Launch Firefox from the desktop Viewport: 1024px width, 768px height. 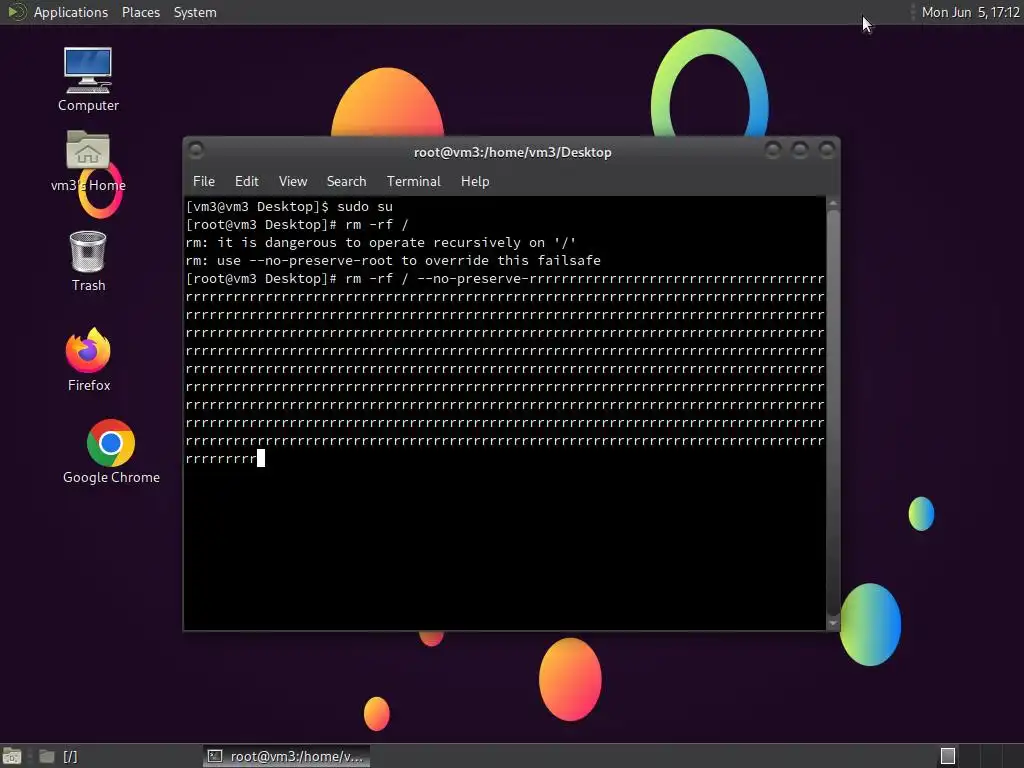coord(89,359)
